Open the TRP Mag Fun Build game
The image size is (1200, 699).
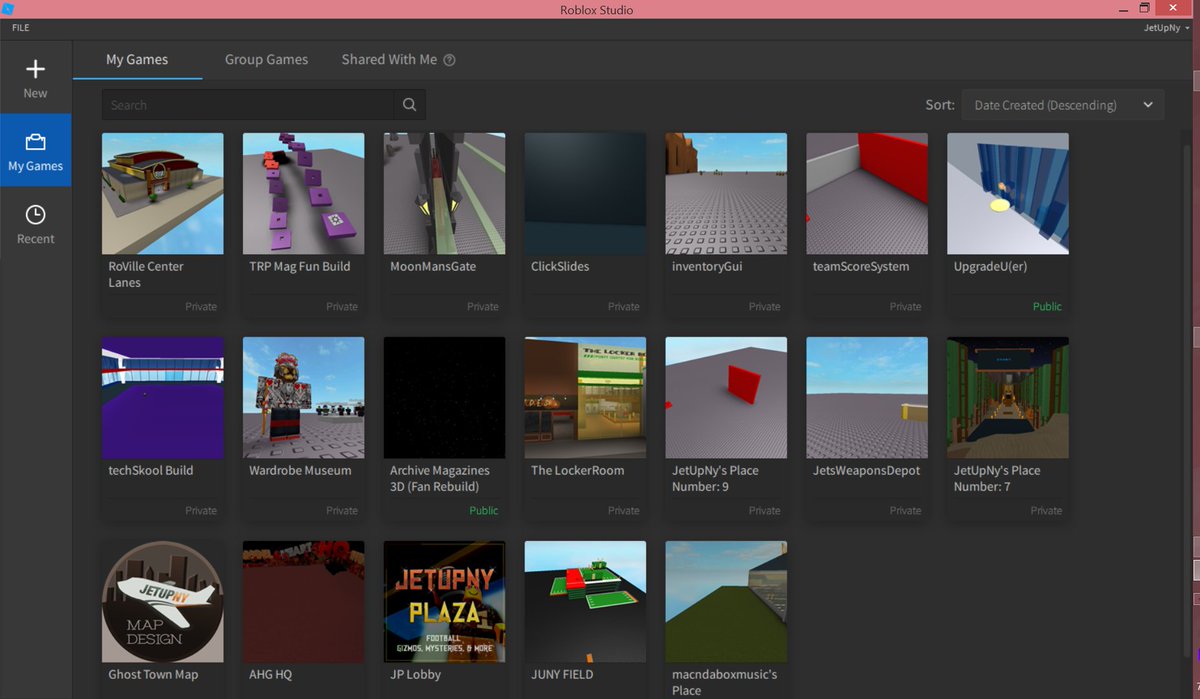[303, 193]
